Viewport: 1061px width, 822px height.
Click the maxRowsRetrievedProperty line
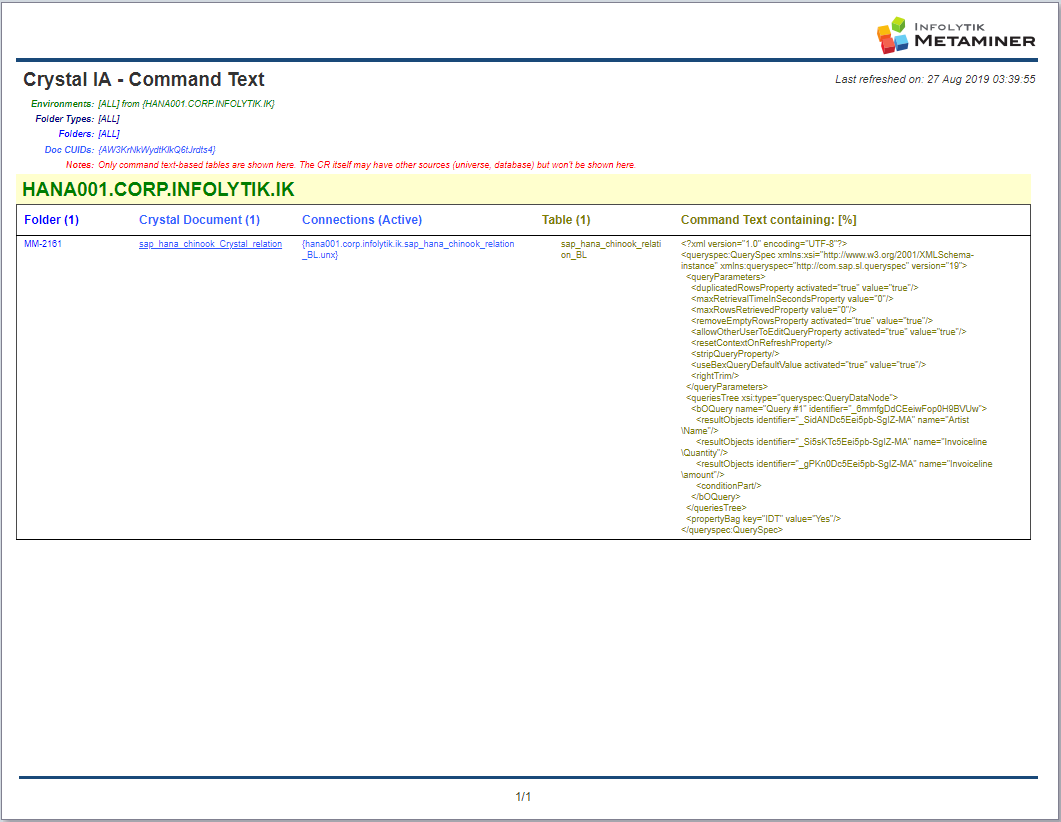(x=773, y=310)
